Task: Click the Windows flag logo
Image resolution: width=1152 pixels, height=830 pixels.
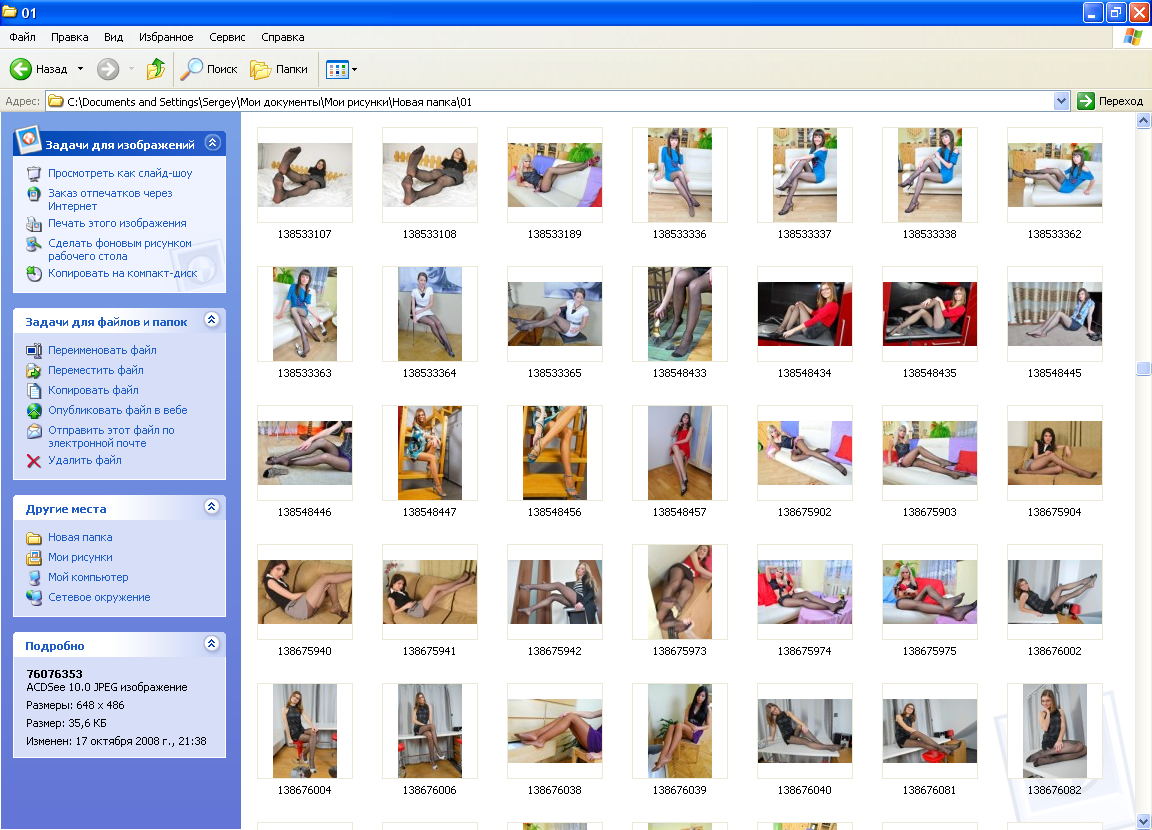Action: click(x=1133, y=37)
